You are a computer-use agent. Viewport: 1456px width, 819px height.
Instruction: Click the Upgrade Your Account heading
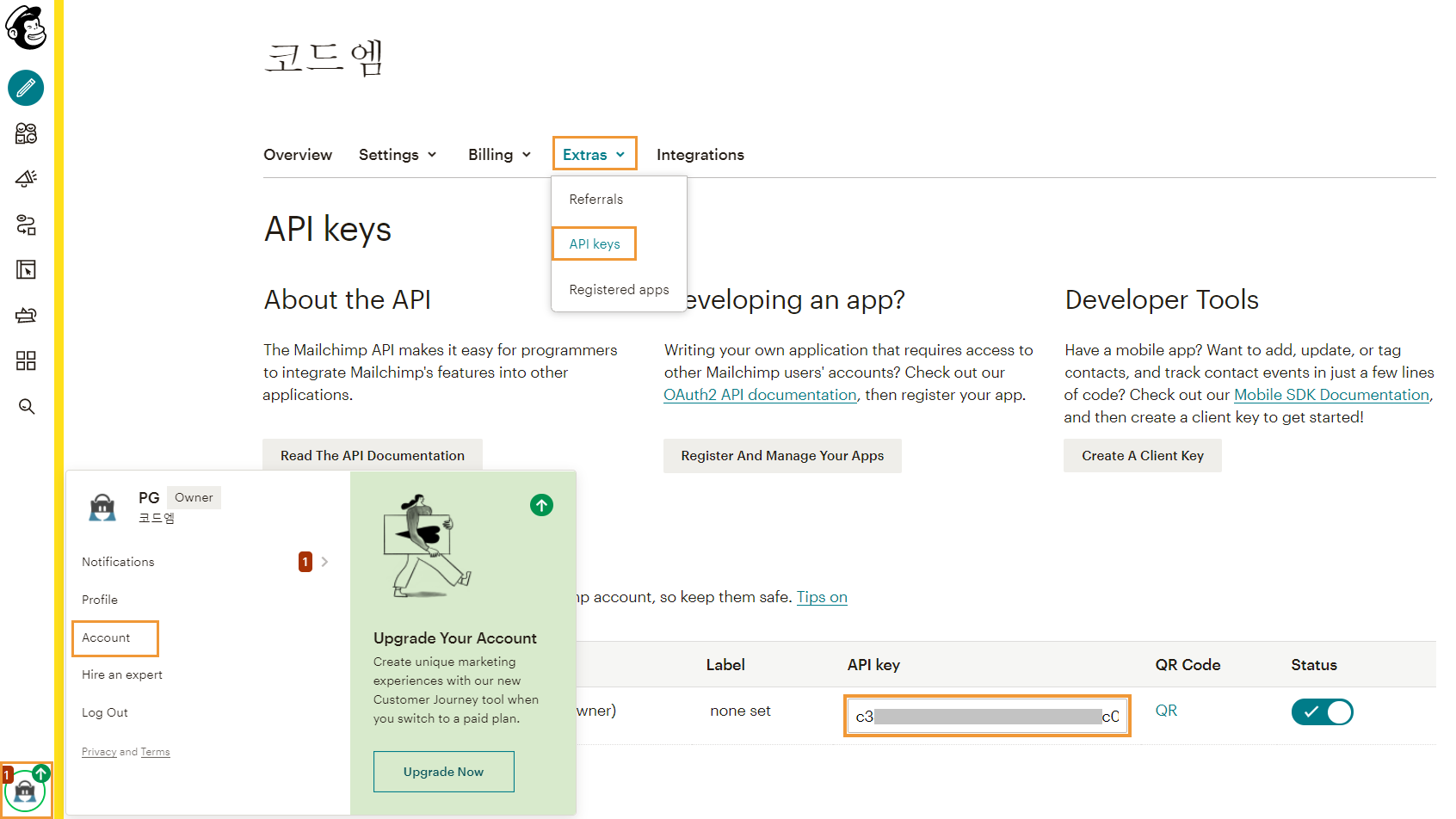(454, 638)
